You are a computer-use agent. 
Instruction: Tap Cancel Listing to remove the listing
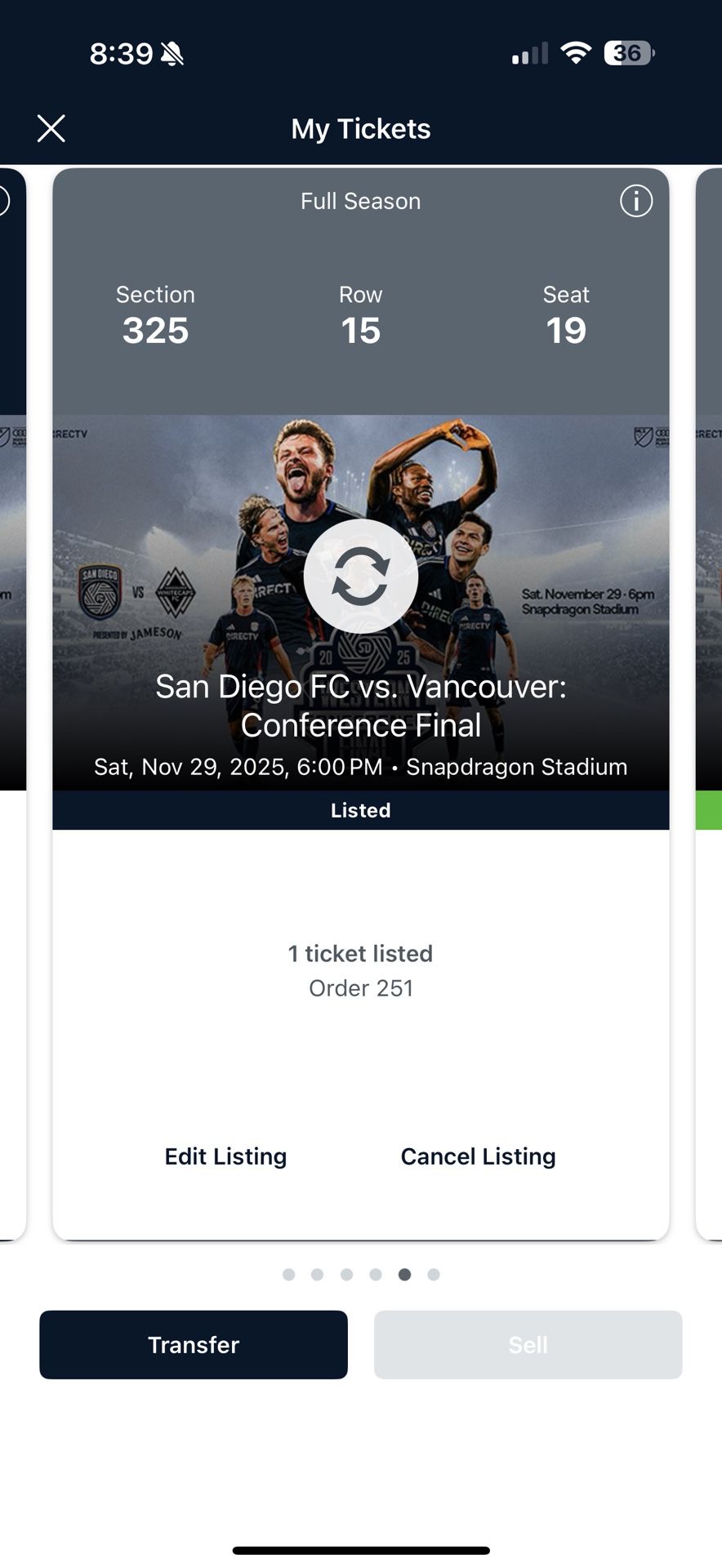click(x=478, y=1156)
